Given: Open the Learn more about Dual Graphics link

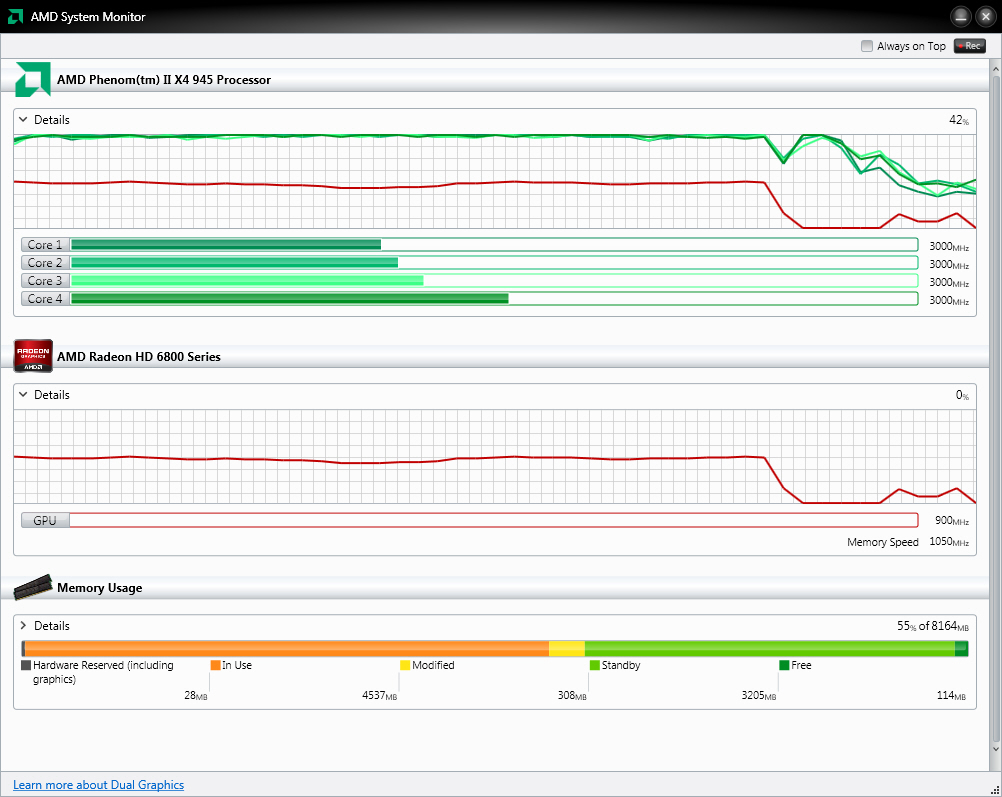Looking at the screenshot, I should coord(98,785).
